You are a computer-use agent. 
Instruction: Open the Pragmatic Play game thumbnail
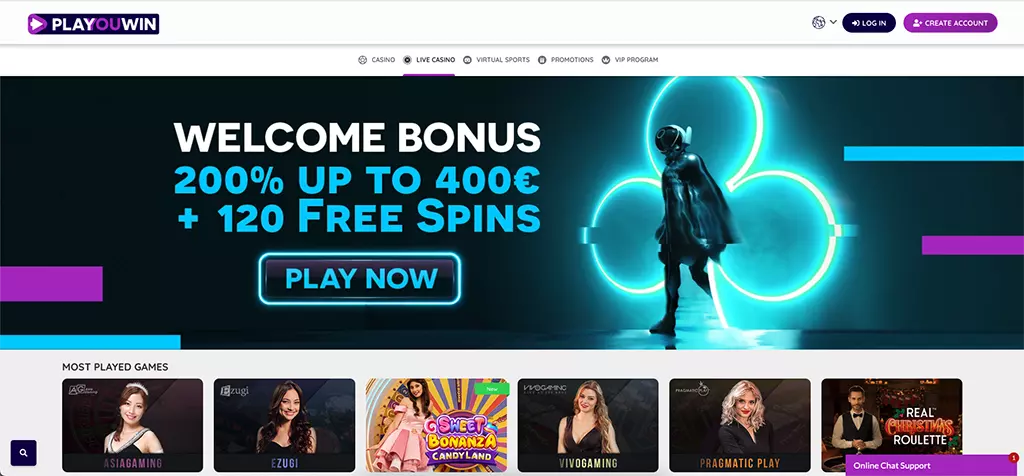tap(740, 425)
